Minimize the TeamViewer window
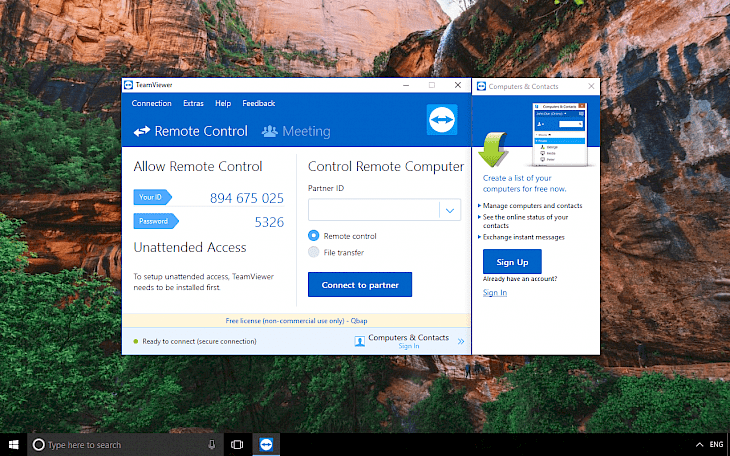 tap(406, 85)
